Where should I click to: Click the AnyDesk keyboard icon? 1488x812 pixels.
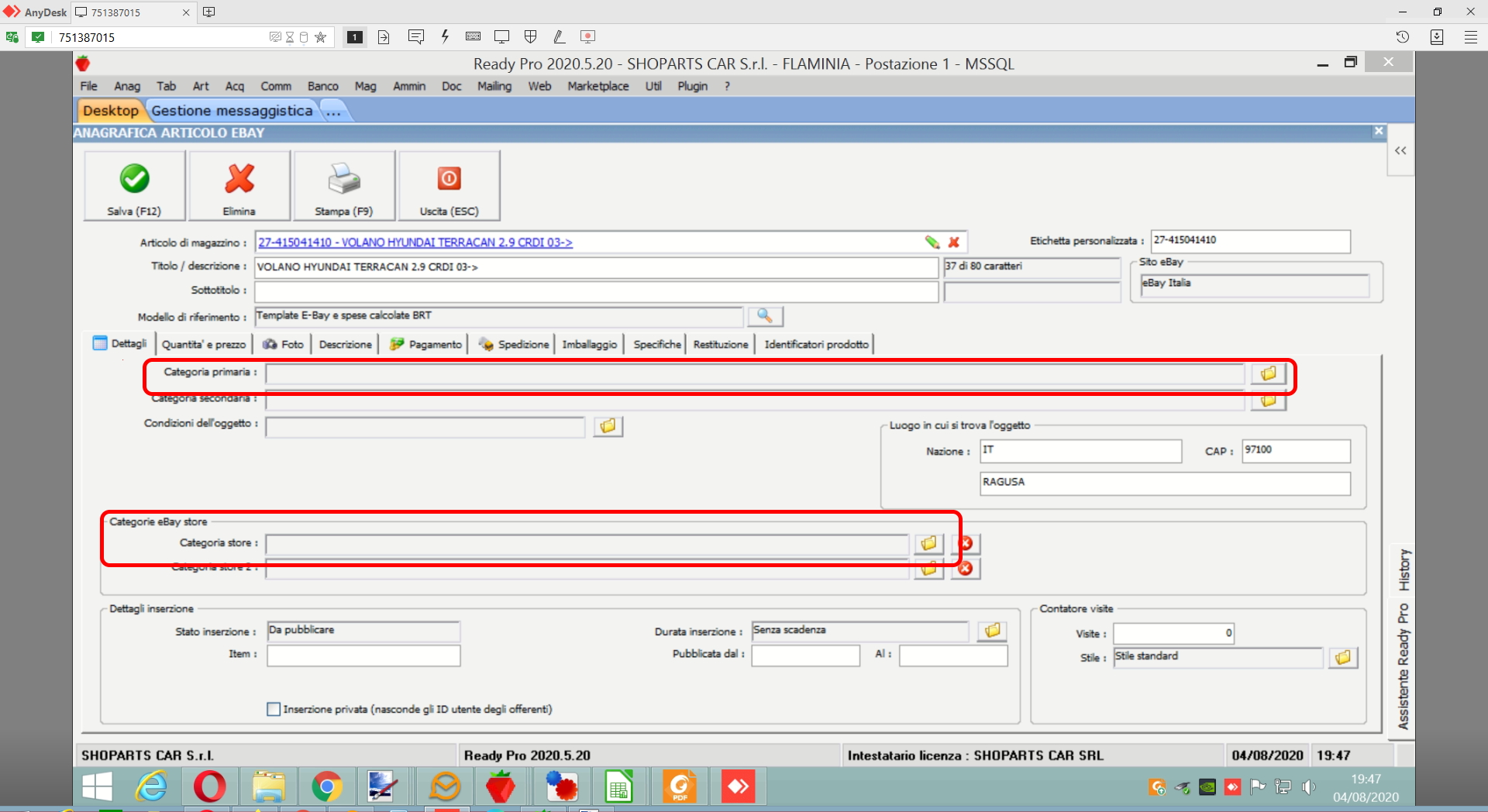tap(473, 36)
